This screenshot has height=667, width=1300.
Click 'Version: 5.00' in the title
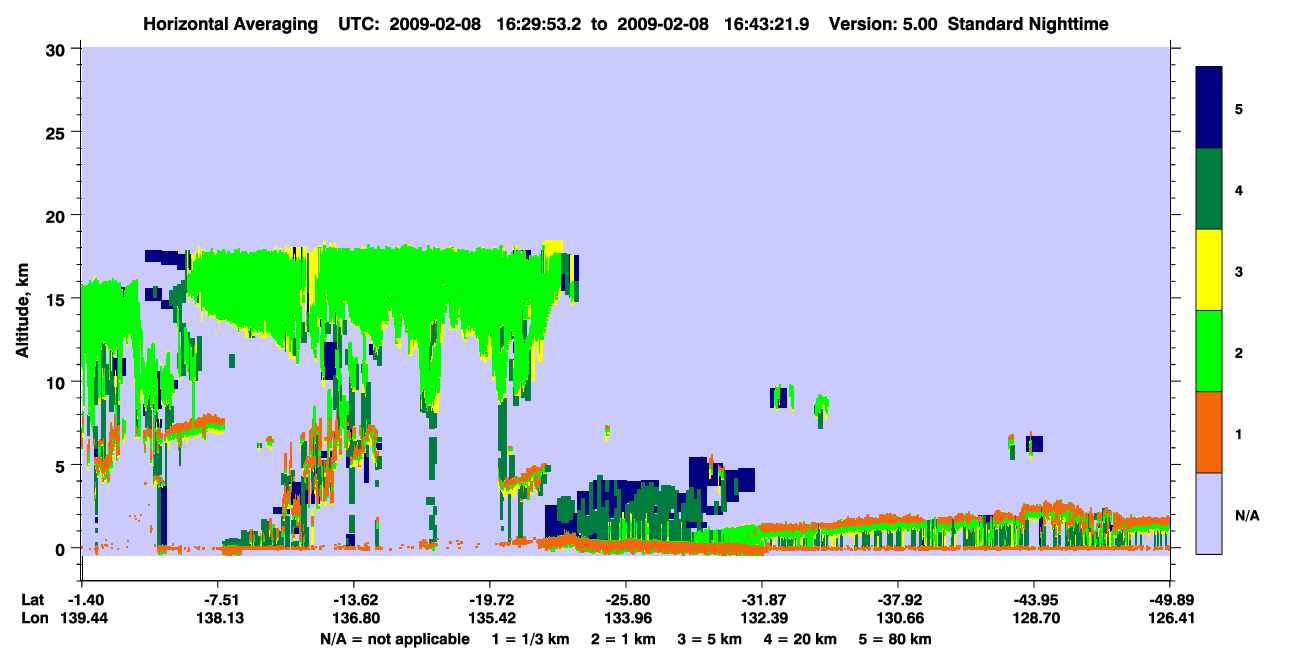click(882, 23)
